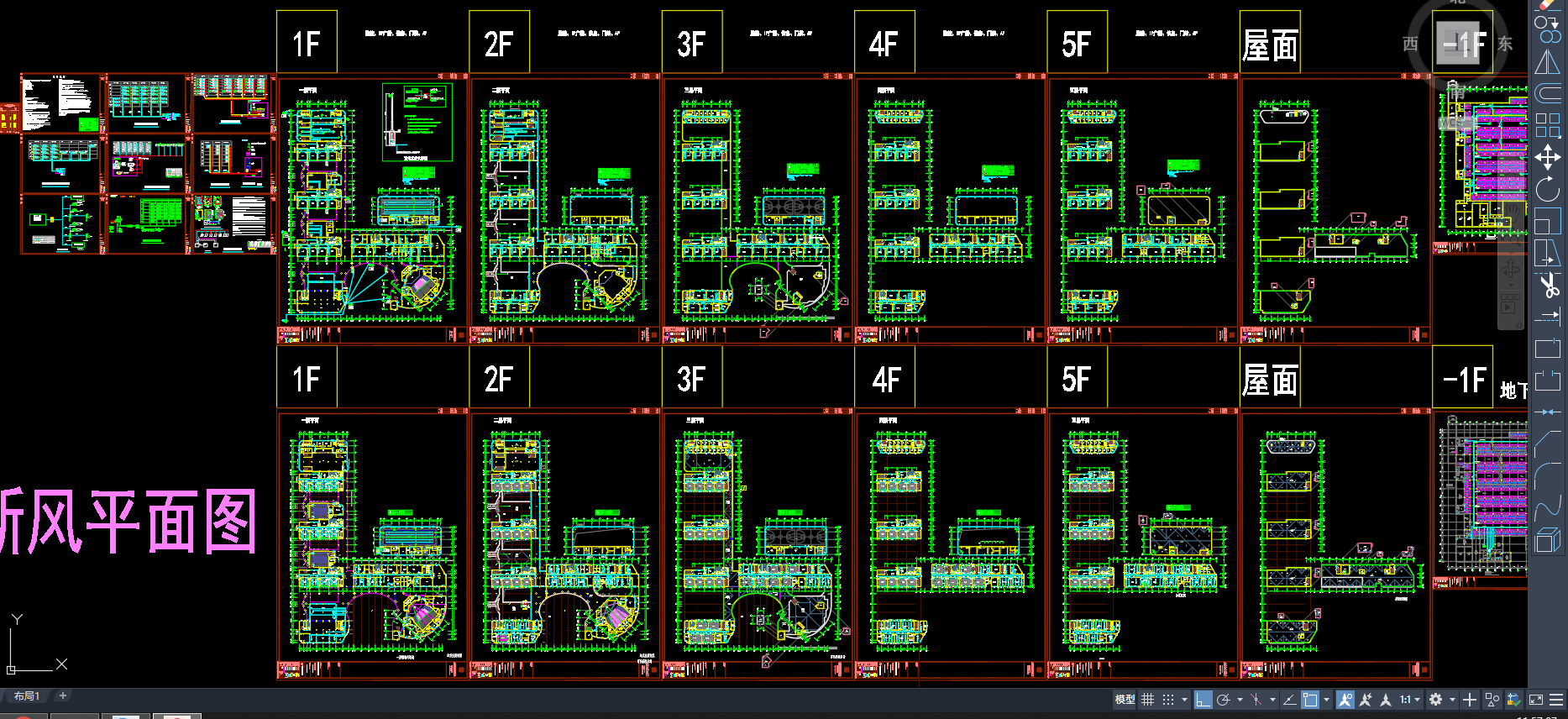The image size is (1568, 719).
Task: Select the Array tool
Action: click(x=1548, y=125)
